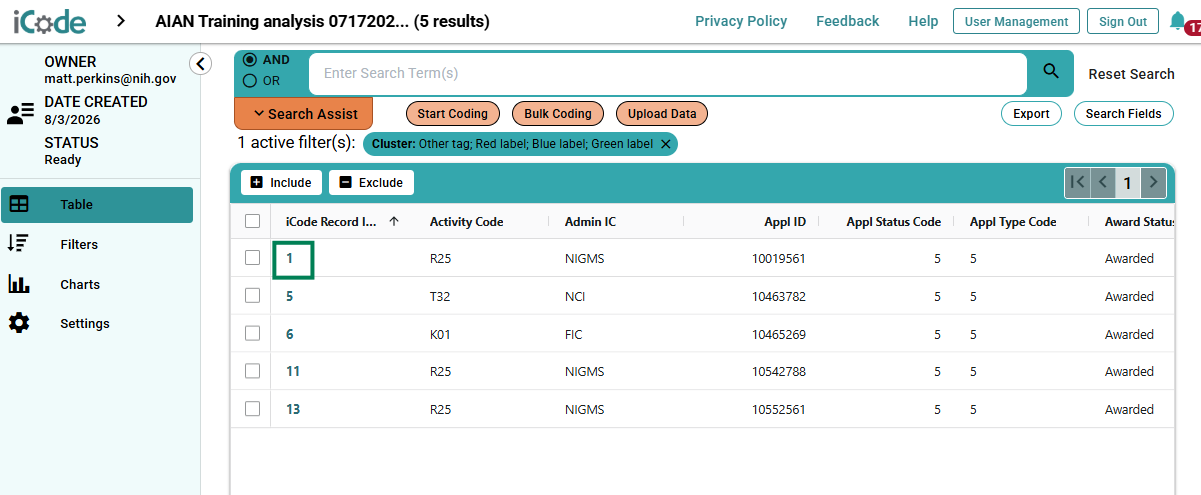Go to next results page
The height and width of the screenshot is (495, 1201).
tap(1153, 182)
